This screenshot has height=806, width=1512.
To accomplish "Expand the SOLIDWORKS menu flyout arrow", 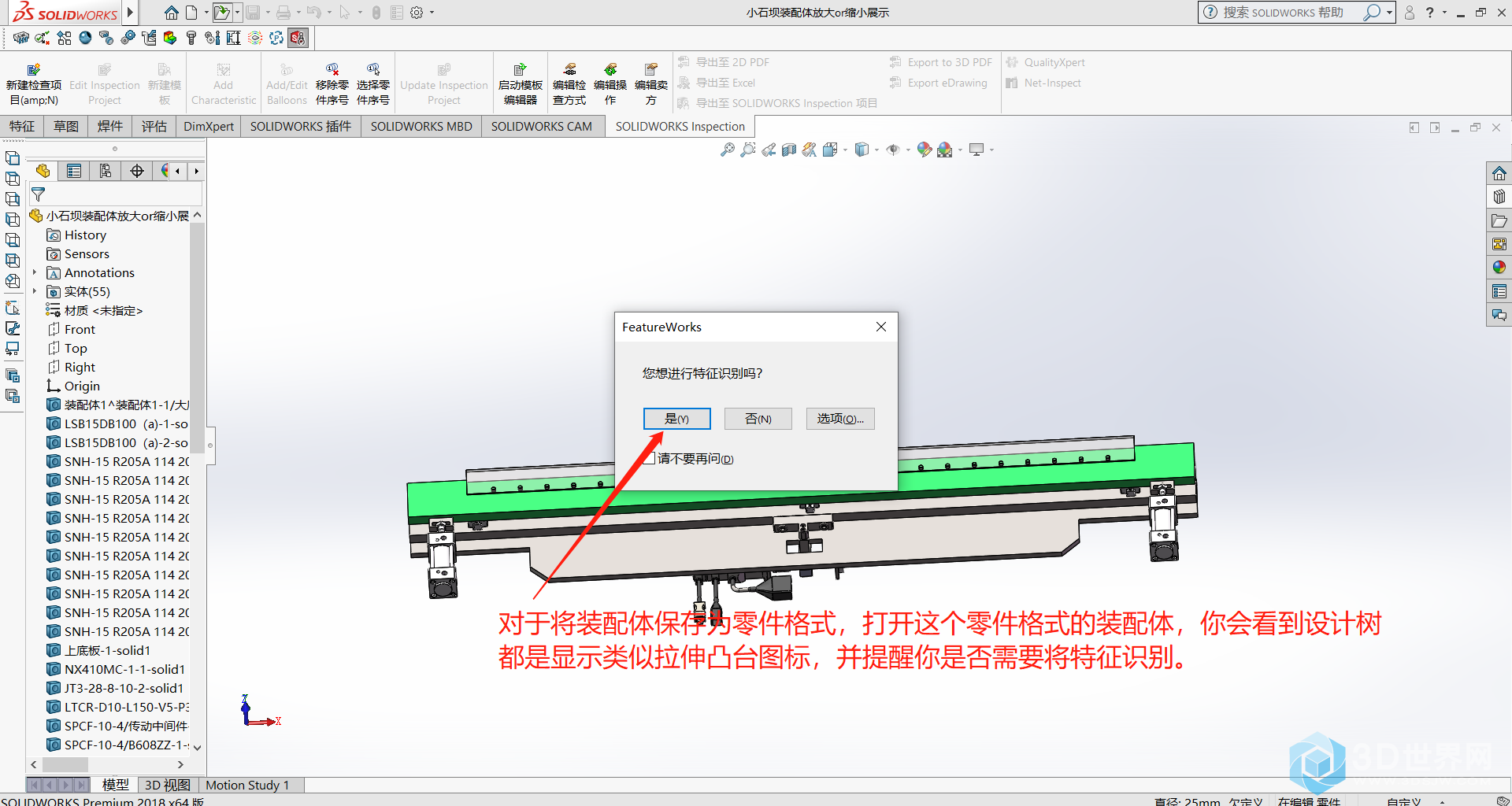I will (x=131, y=13).
